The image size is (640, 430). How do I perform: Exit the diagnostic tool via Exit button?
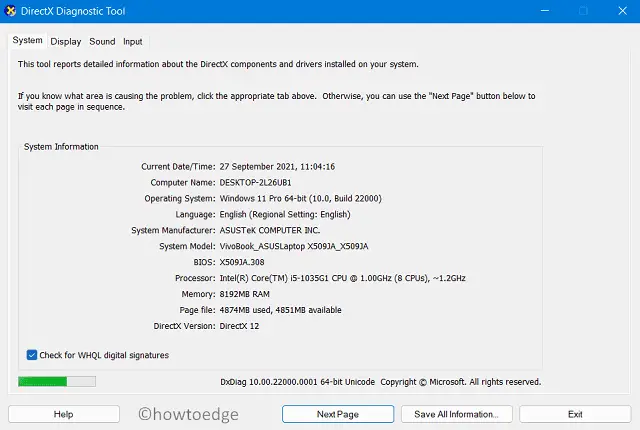pos(574,414)
